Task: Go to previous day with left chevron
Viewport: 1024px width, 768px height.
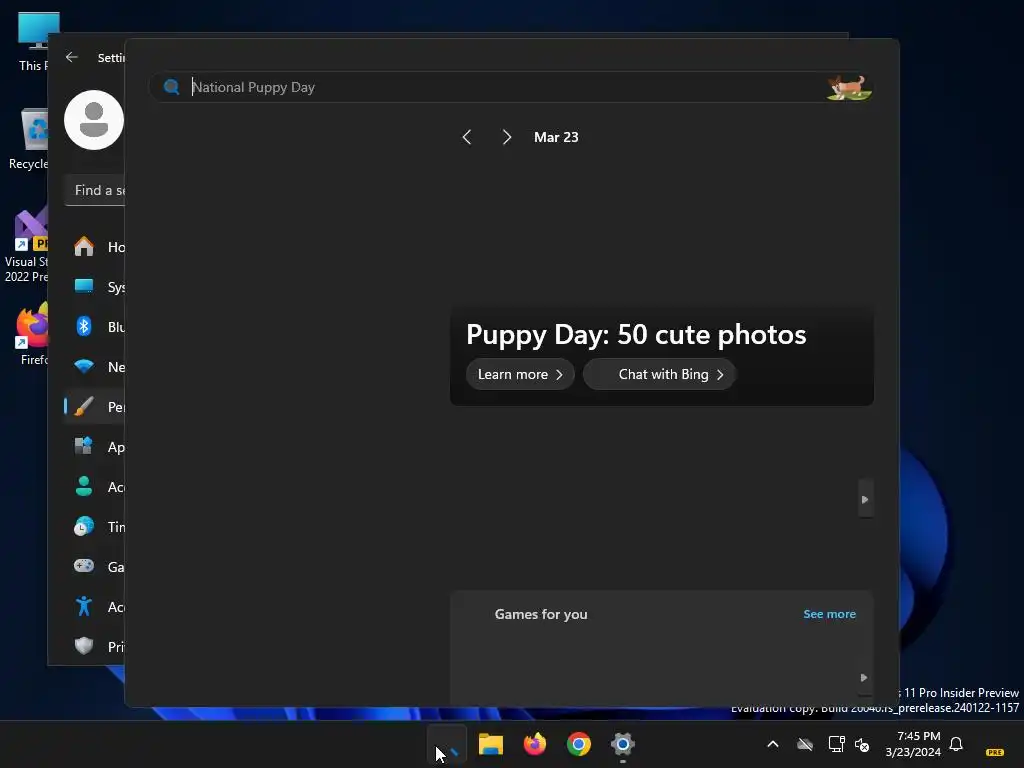Action: click(x=466, y=137)
